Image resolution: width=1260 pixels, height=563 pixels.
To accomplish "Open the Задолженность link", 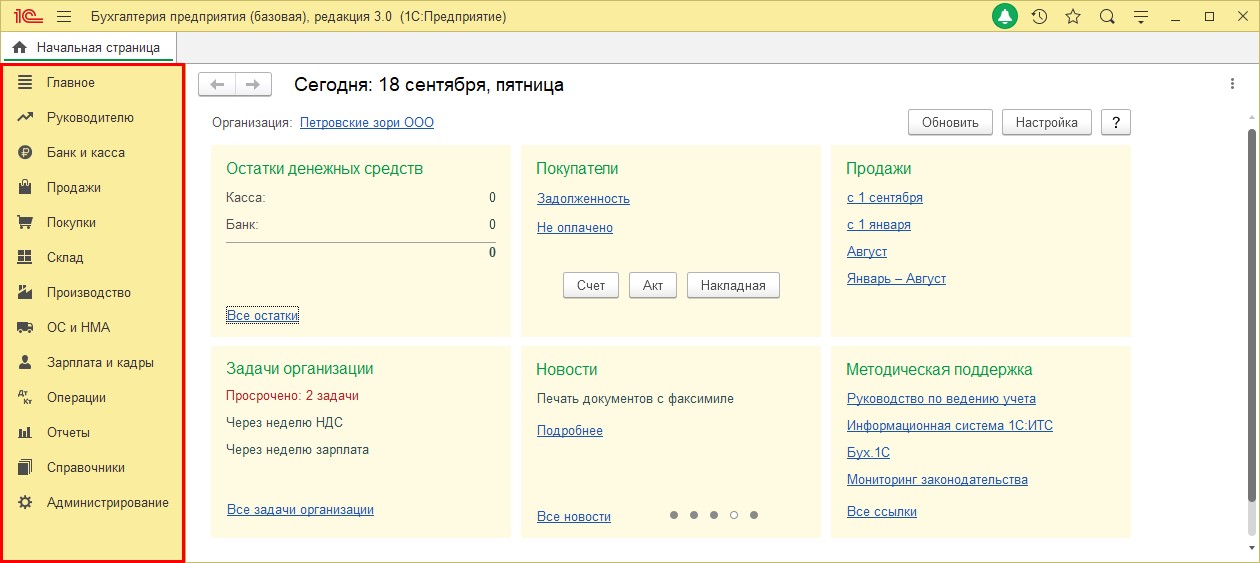I will pos(583,198).
